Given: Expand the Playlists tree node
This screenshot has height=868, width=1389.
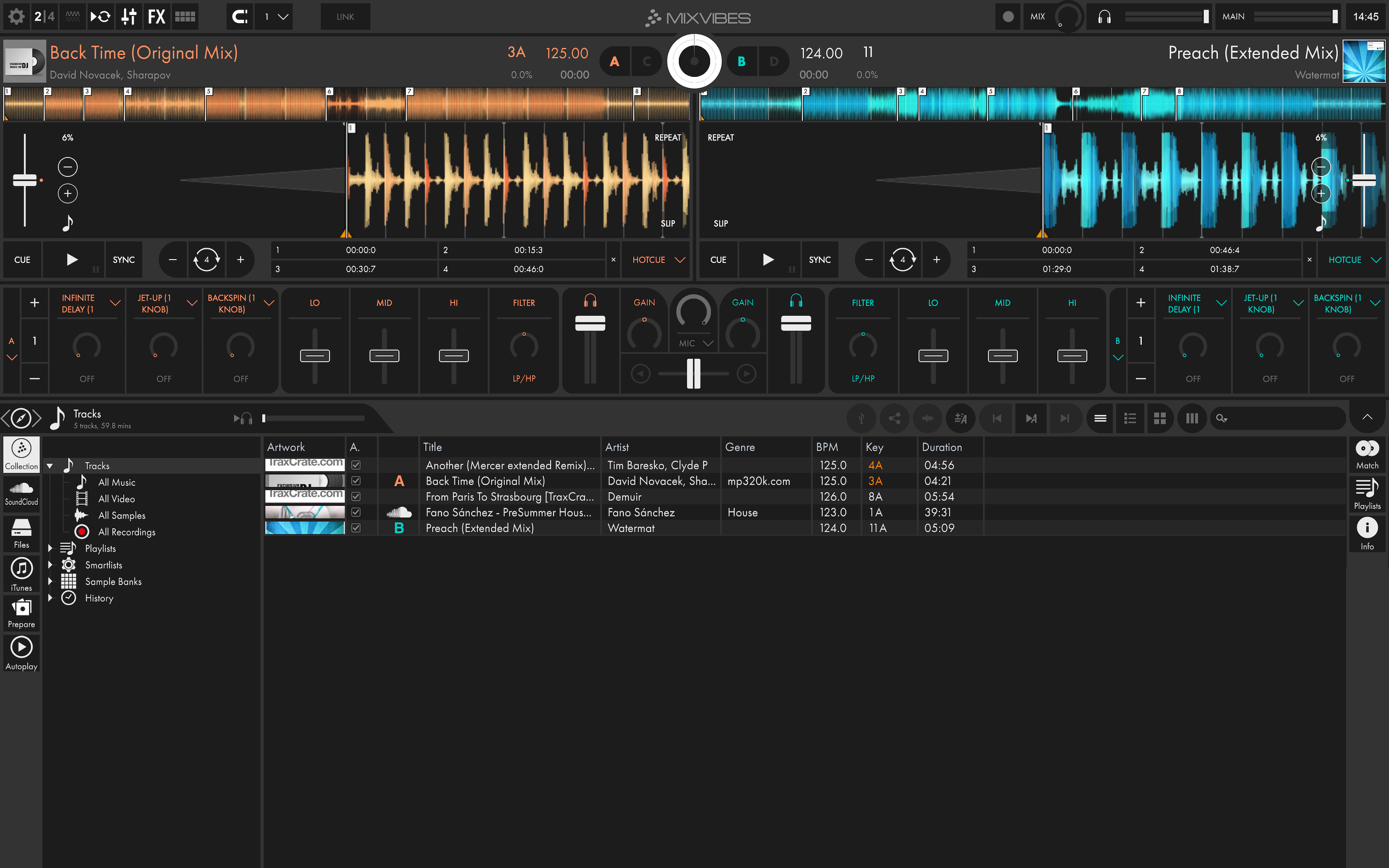Looking at the screenshot, I should [x=50, y=549].
